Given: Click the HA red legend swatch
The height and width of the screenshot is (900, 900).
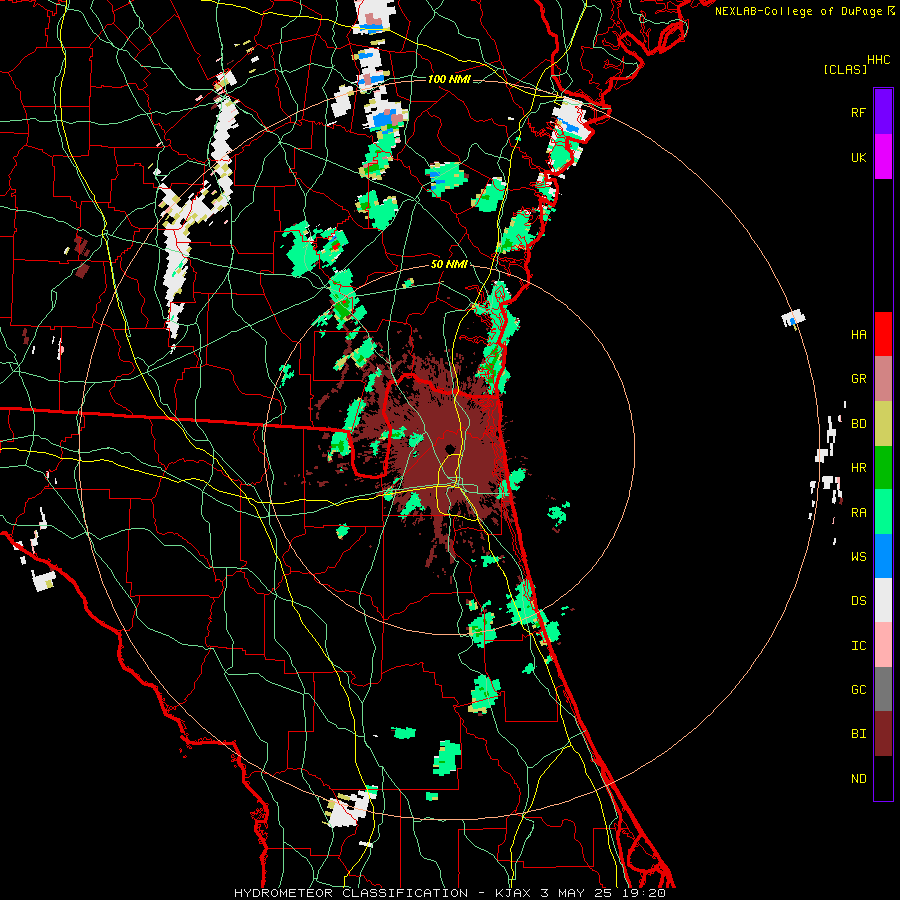Looking at the screenshot, I should click(883, 334).
